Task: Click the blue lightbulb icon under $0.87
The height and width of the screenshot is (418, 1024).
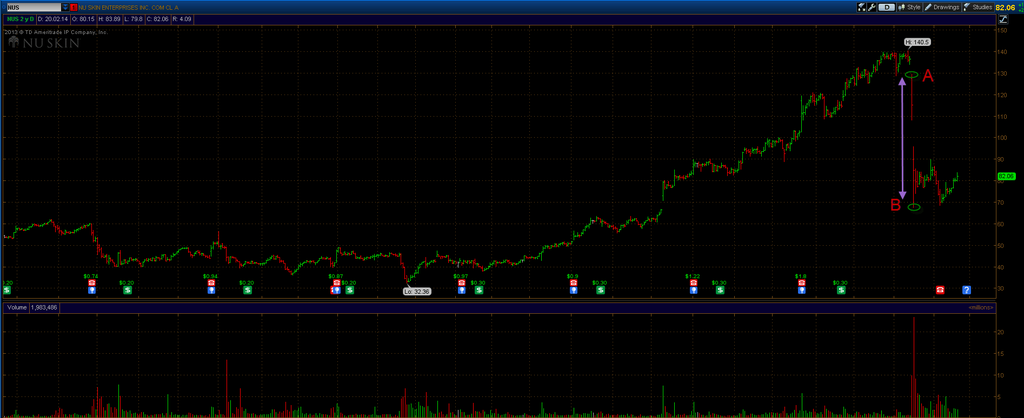Action: pos(337,290)
